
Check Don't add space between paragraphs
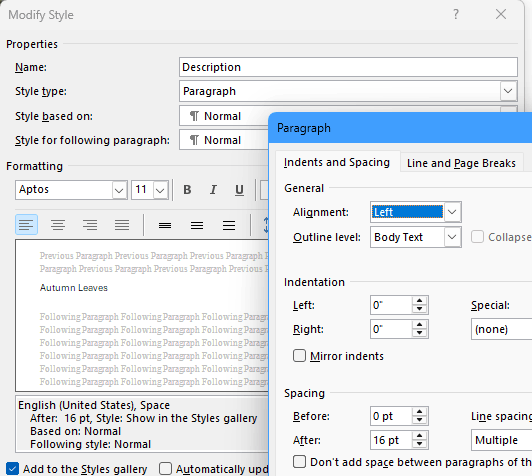tap(299, 462)
